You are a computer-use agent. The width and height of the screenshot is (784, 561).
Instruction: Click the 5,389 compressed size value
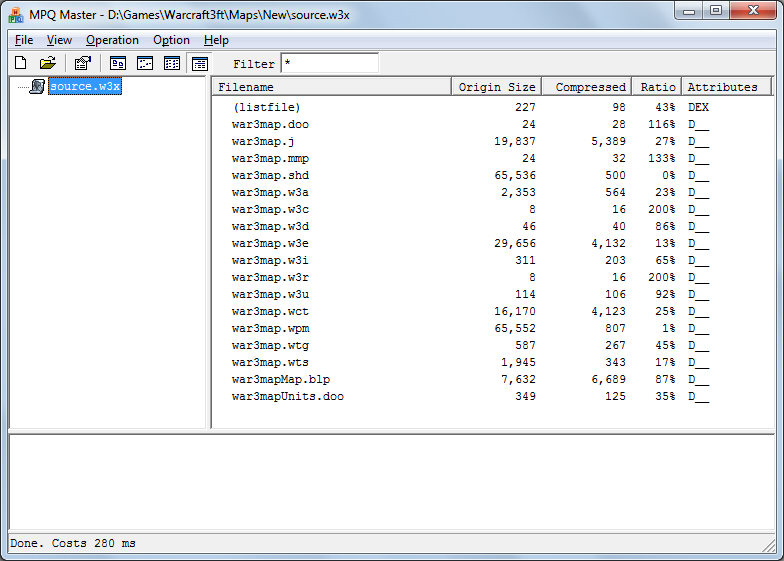pos(608,141)
